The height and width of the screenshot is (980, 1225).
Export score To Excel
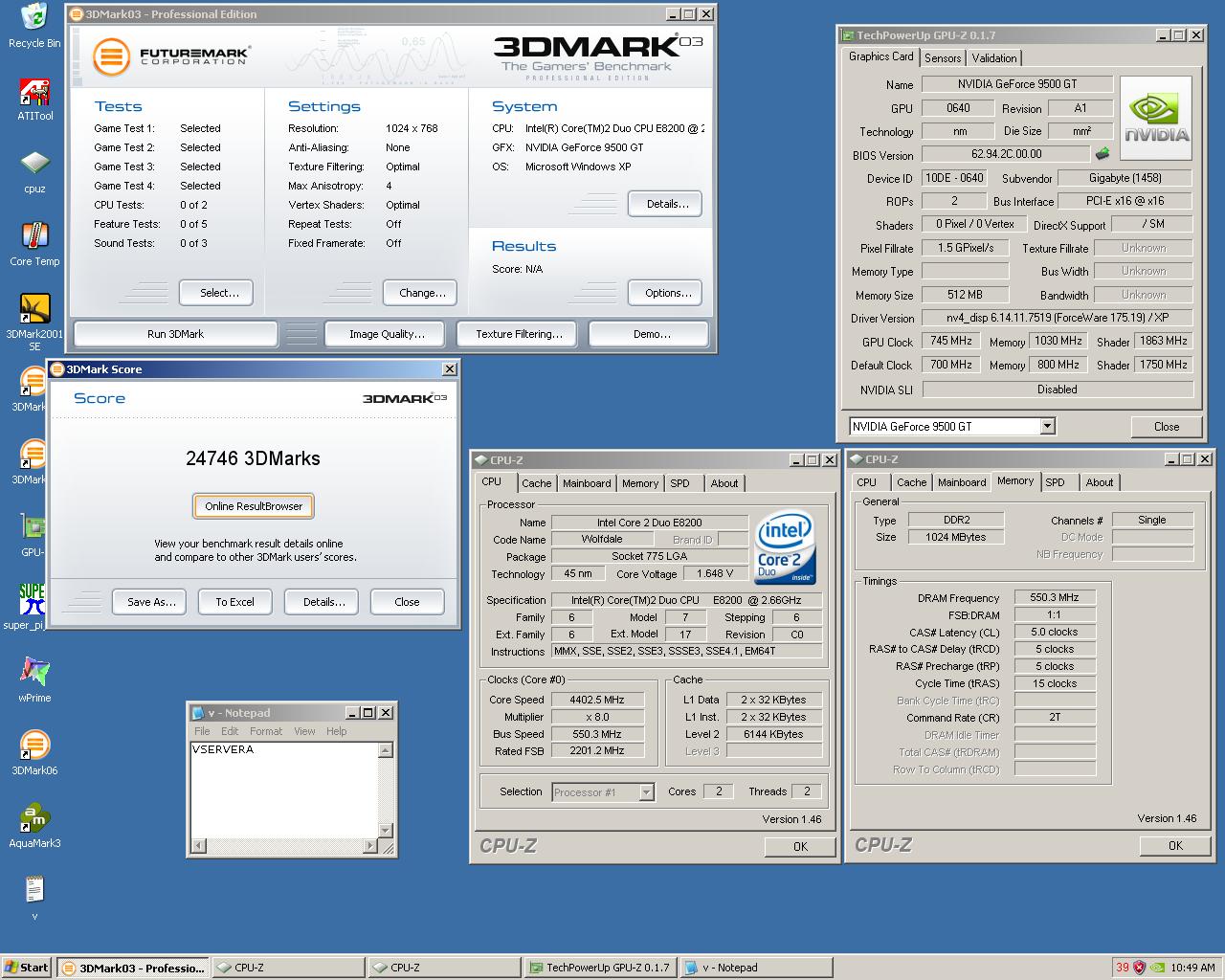coord(234,602)
